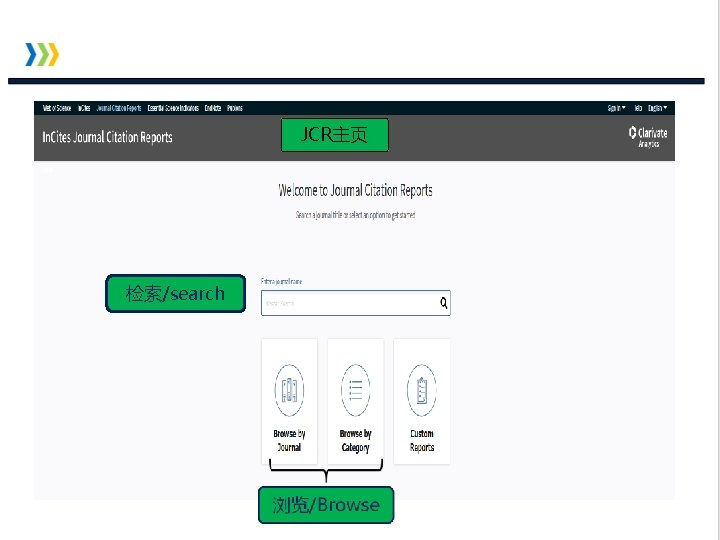This screenshot has height=540, width=720.
Task: Click the magnifying glass search icon
Action: pos(444,303)
